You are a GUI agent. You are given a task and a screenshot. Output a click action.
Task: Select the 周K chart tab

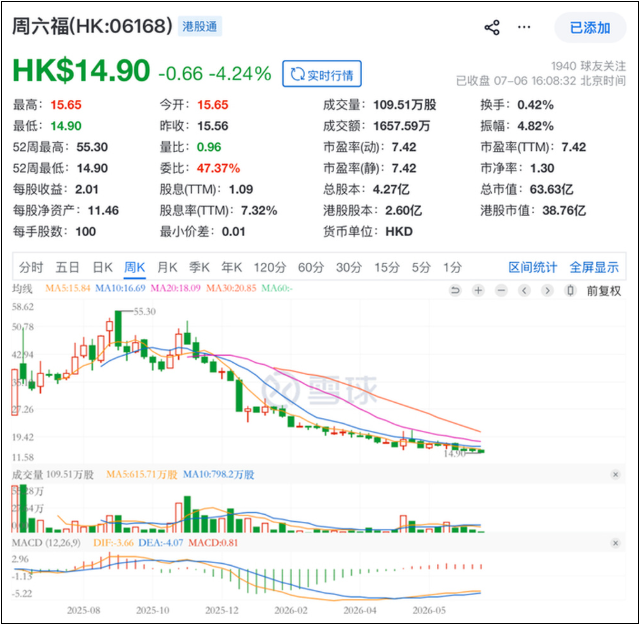(x=134, y=267)
